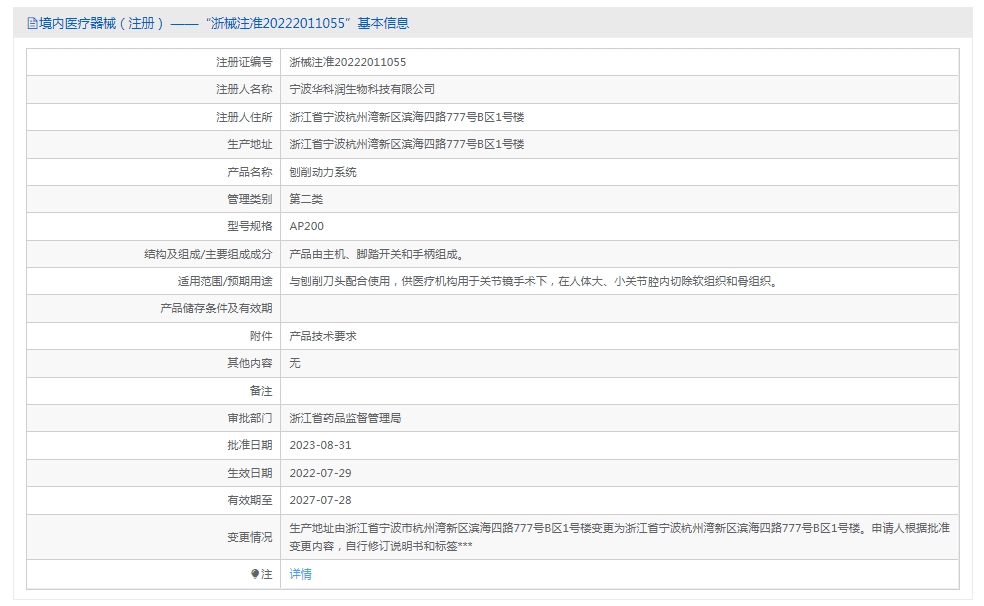This screenshot has height=606, width=984.
Task: Select the model specification AP200
Action: point(306,226)
